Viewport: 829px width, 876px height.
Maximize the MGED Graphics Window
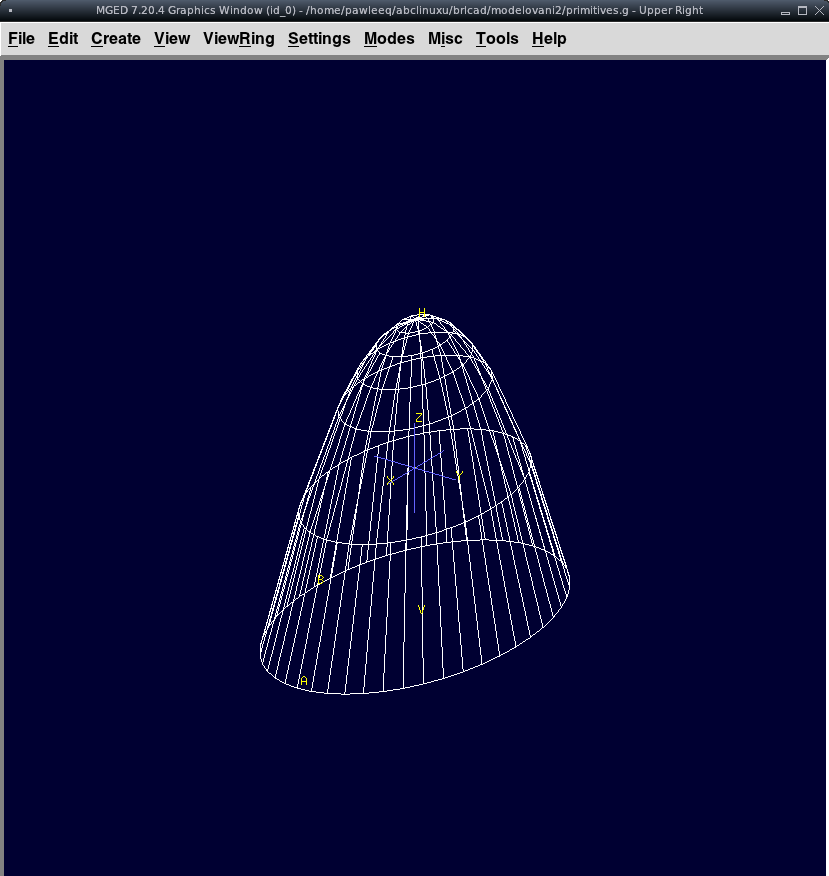[x=802, y=11]
